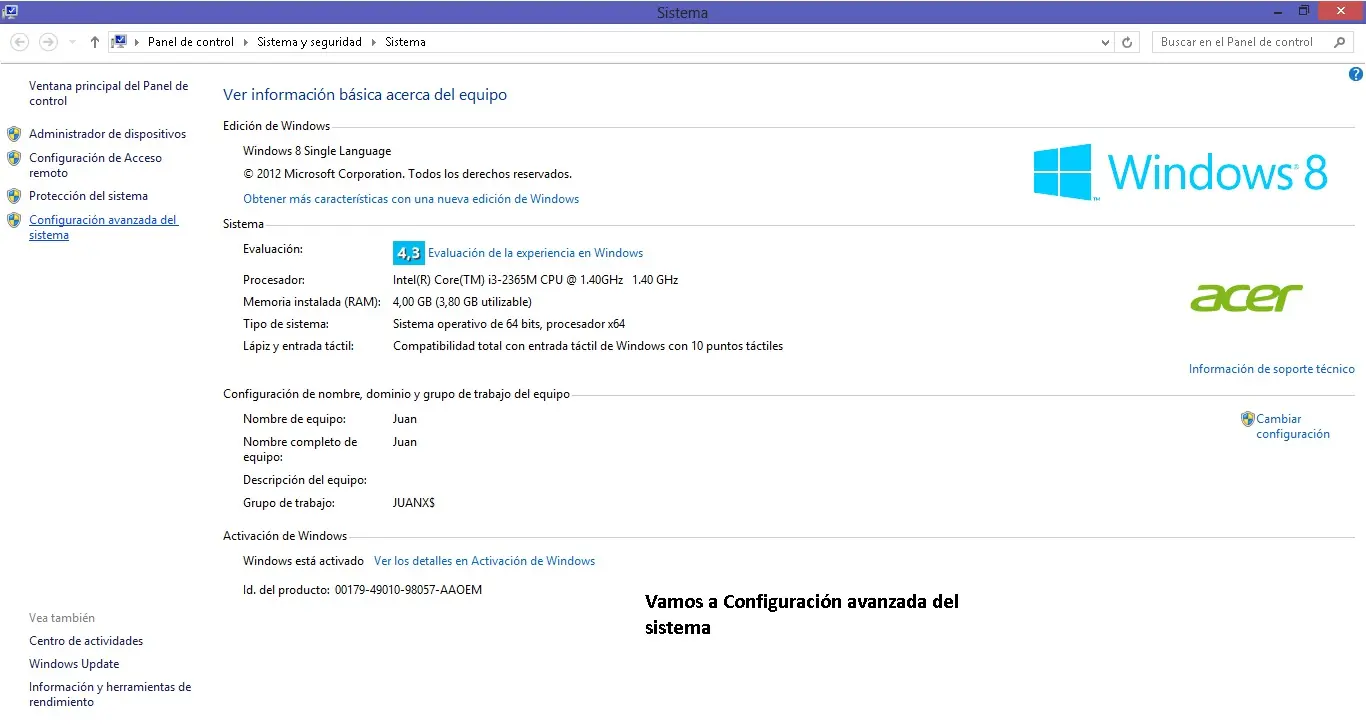Go up one level with Up arrow
The image size is (1366, 728).
[x=95, y=42]
